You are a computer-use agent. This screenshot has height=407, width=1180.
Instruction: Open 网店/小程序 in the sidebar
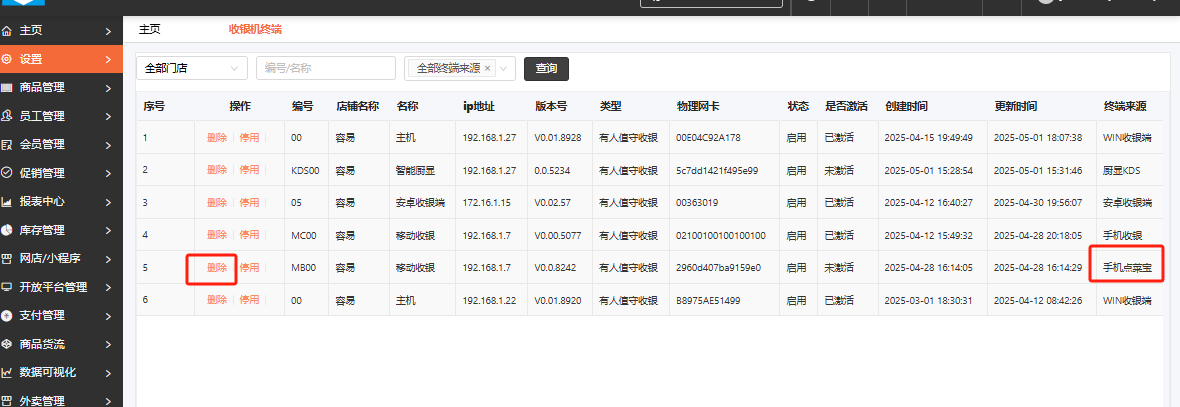(x=60, y=258)
